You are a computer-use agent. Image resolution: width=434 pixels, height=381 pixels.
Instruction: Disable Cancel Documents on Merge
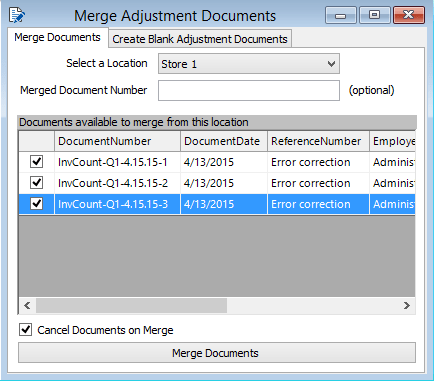[26, 330]
